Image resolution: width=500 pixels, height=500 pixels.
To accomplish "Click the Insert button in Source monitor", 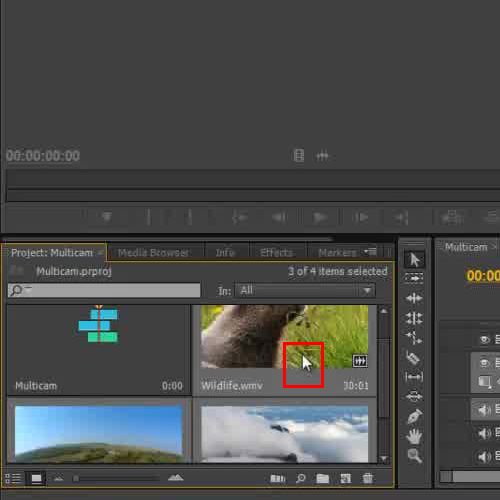I will click(x=452, y=217).
